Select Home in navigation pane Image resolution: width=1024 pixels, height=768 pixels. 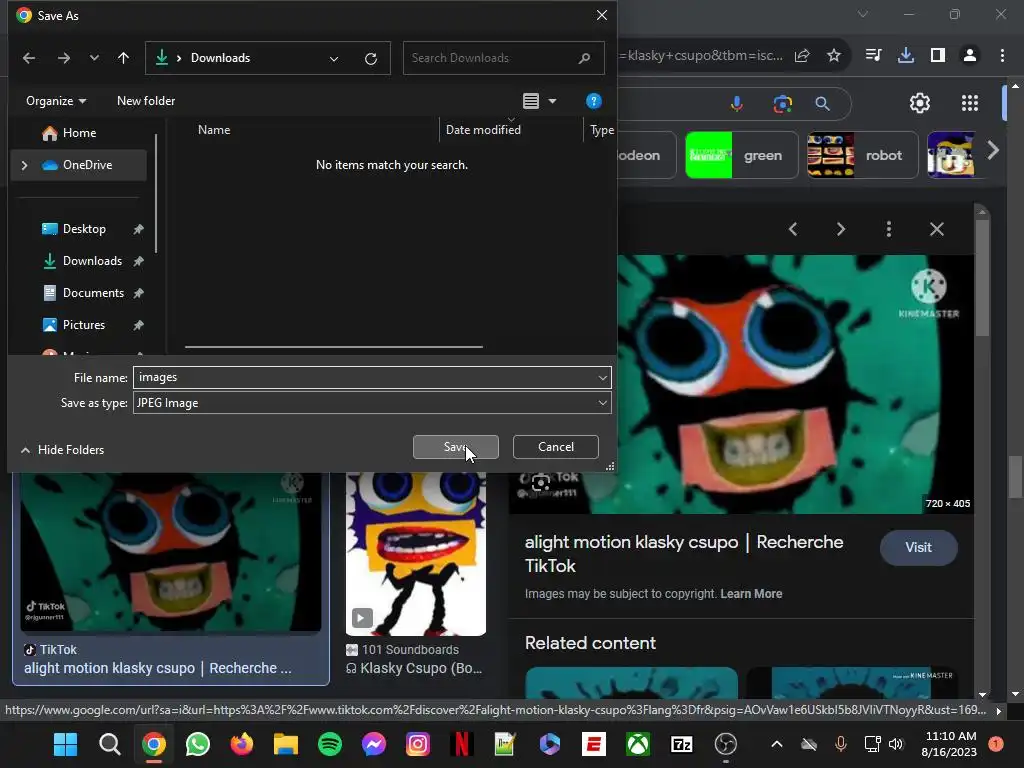pyautogui.click(x=78, y=133)
